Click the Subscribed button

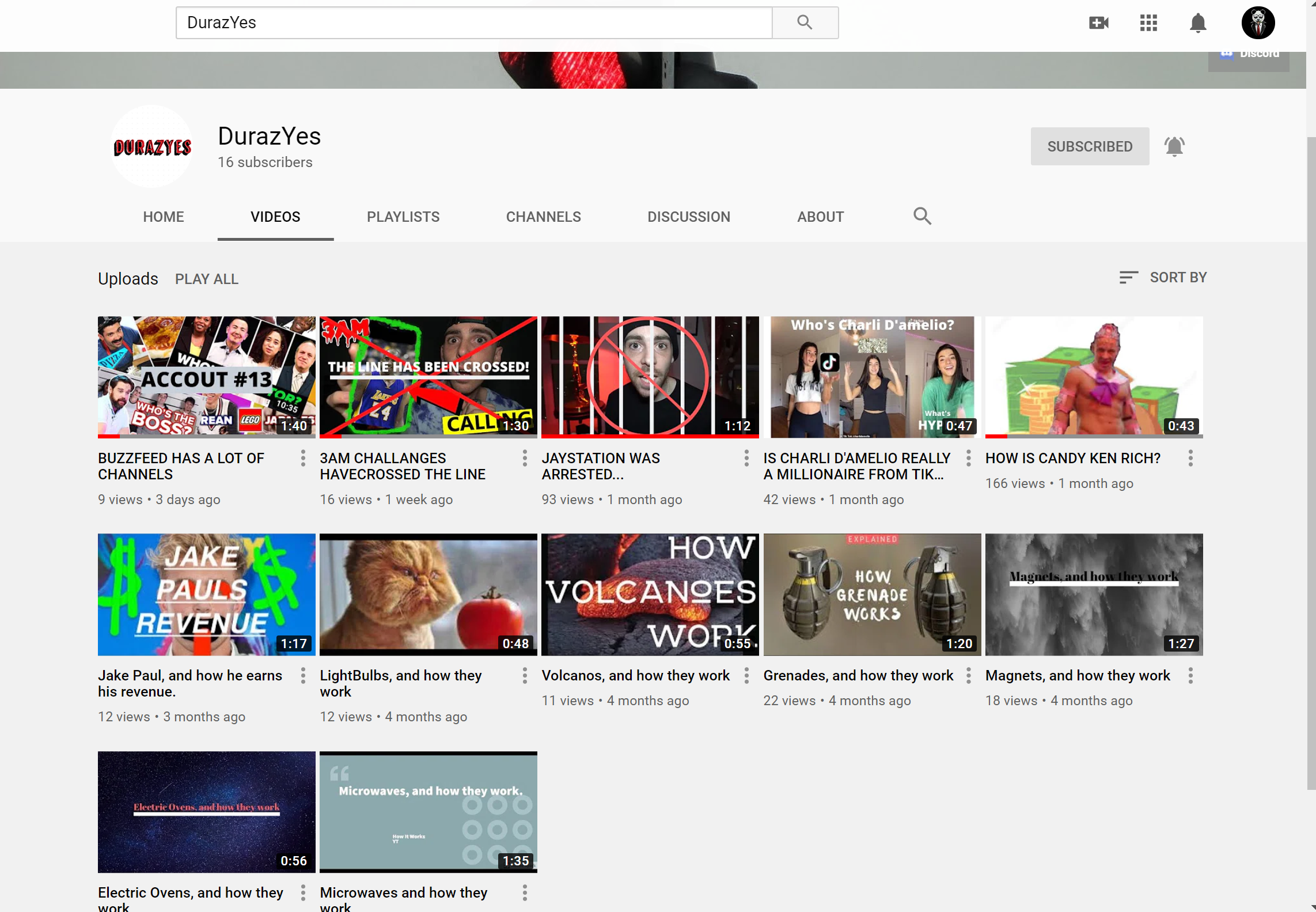pos(1090,146)
